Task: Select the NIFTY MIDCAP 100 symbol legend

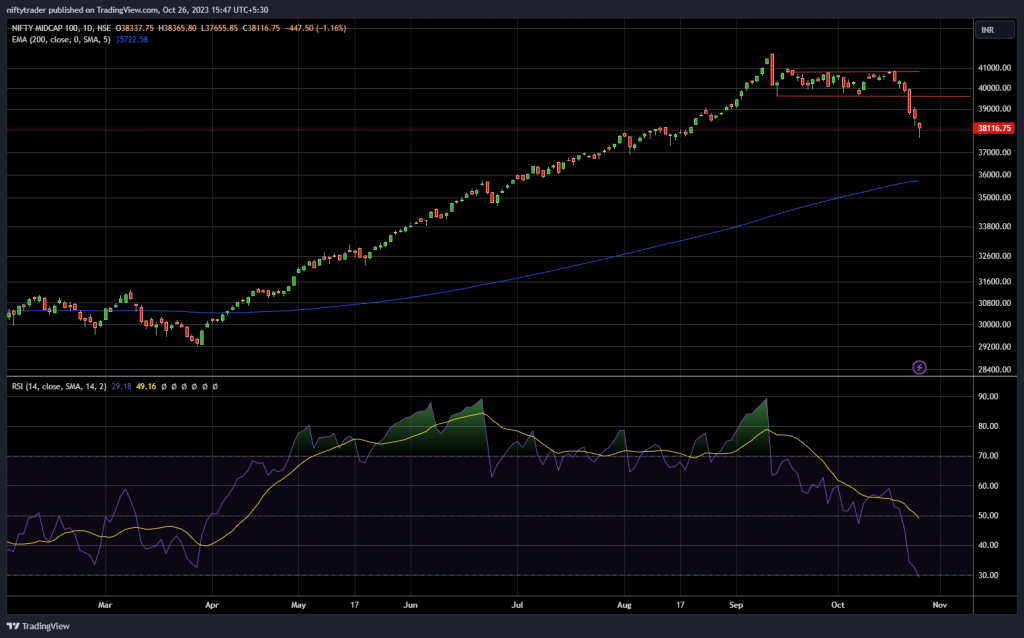Action: pyautogui.click(x=61, y=28)
